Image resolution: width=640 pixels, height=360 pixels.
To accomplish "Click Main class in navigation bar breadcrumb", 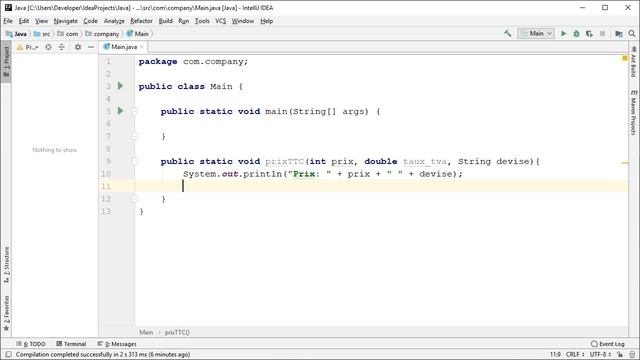I will tap(138, 34).
